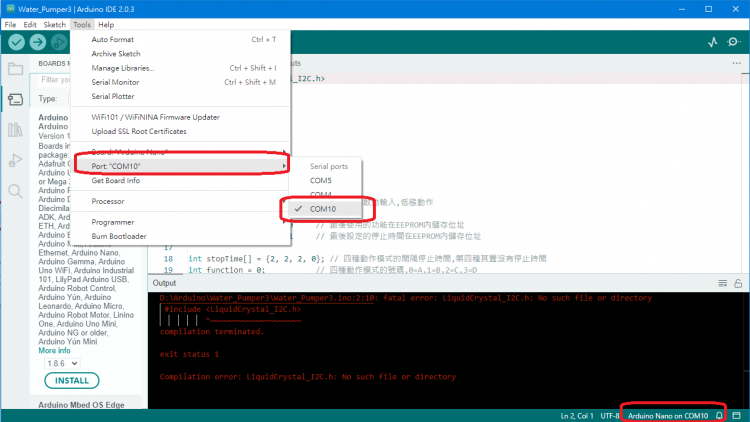Open the Serial Plotter toolbar icon
Screen dimensions: 750x422
click(713, 43)
